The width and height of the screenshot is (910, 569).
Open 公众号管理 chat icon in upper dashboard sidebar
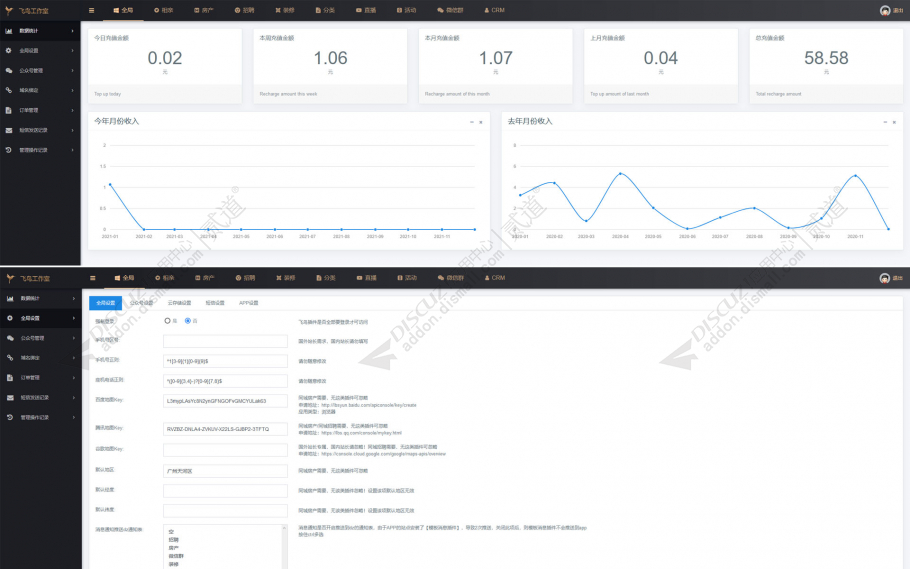coord(9,70)
